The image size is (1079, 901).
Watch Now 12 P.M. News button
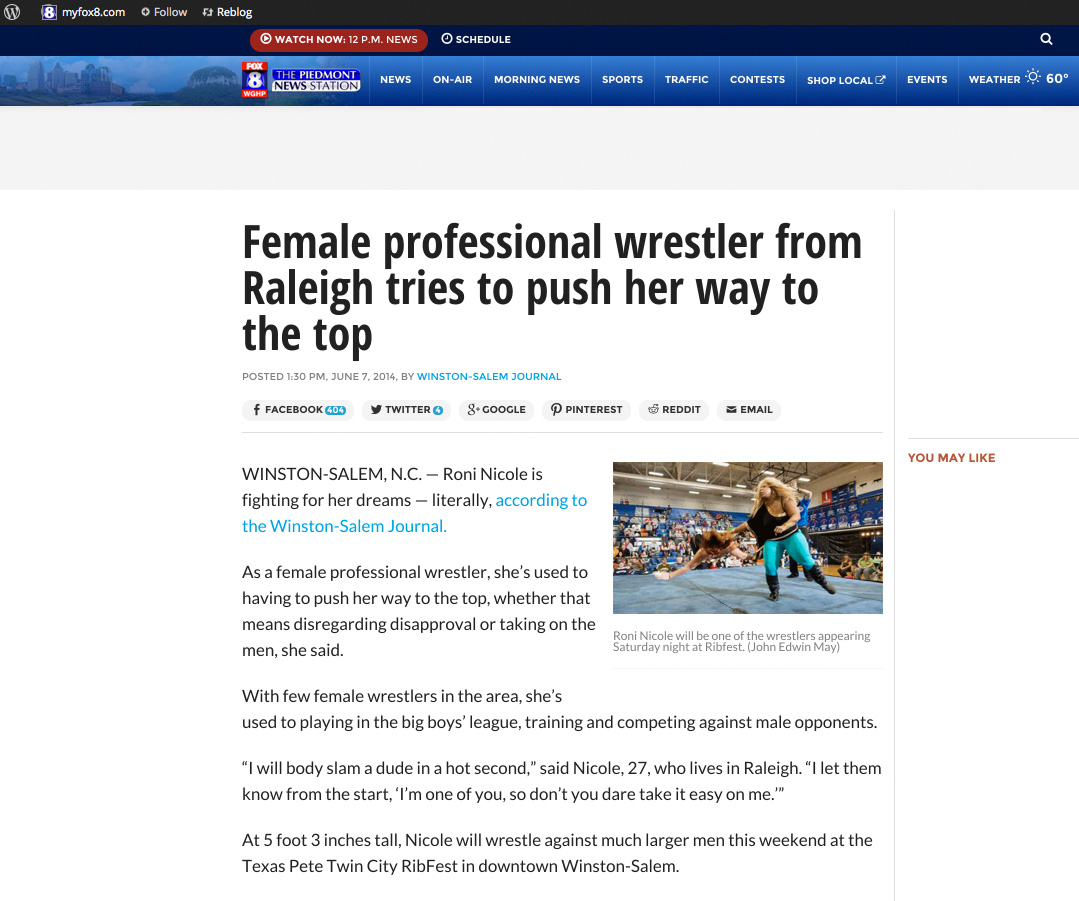coord(339,39)
